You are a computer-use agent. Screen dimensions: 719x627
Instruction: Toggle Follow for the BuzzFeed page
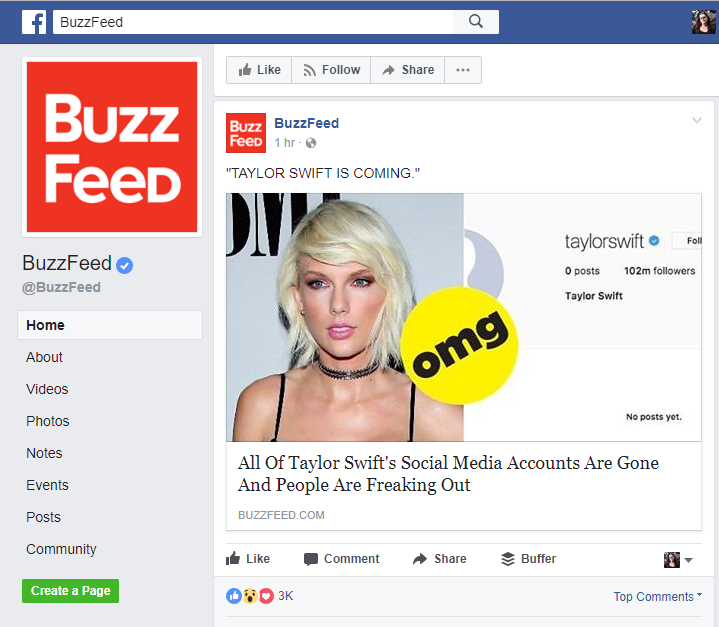click(331, 70)
